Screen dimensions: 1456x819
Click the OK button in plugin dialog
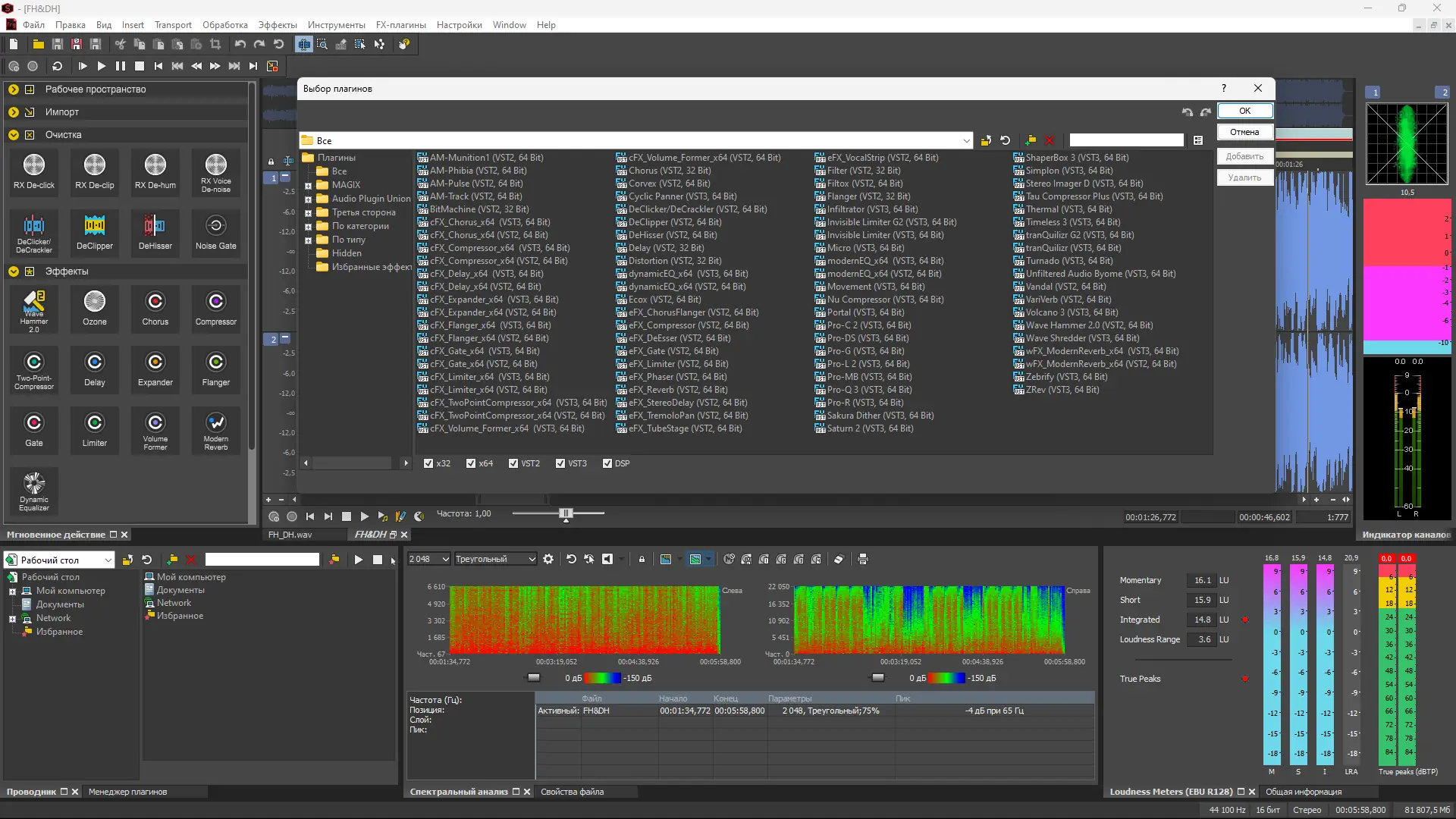[1244, 111]
